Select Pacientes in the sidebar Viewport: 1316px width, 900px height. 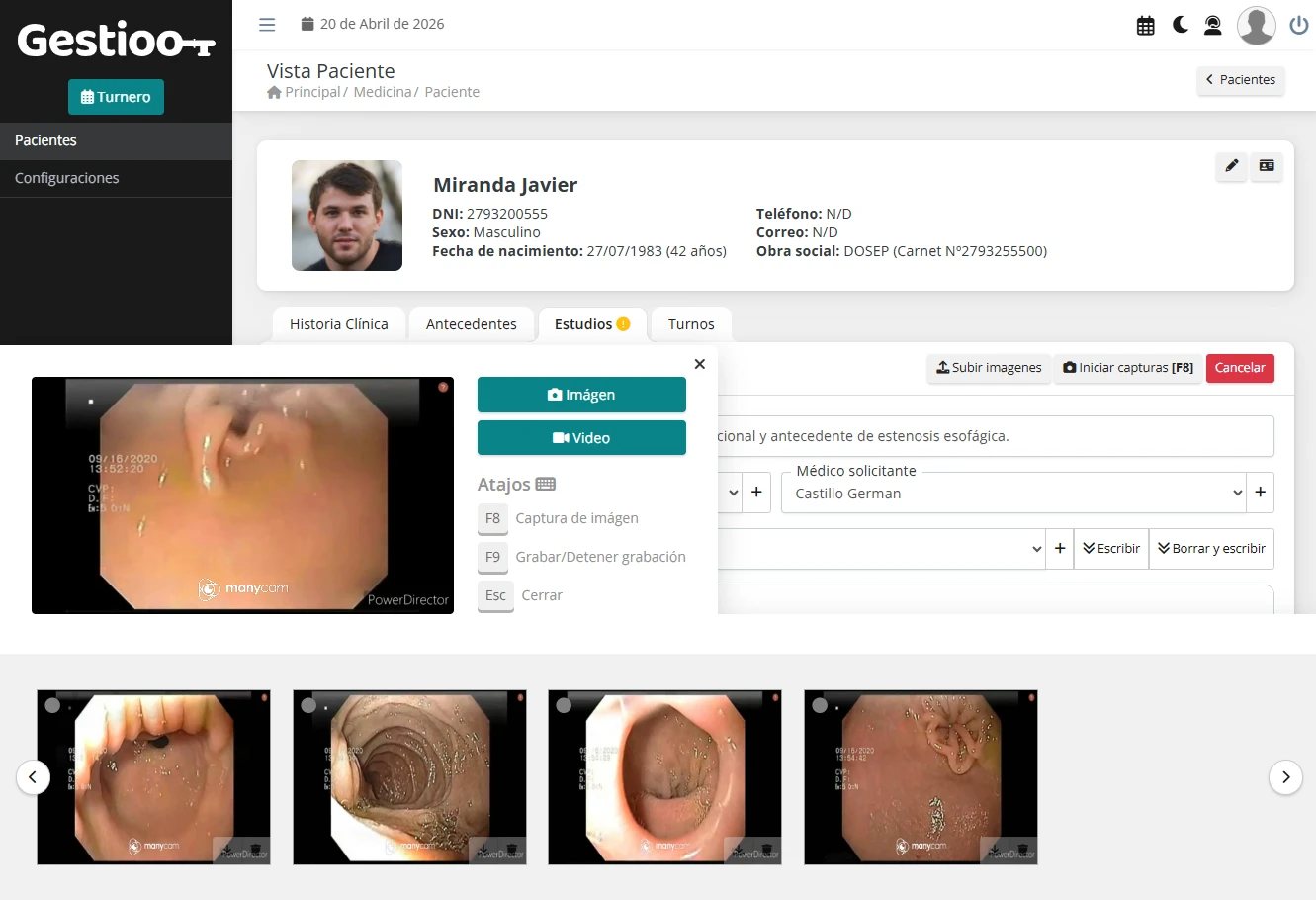coord(116,140)
